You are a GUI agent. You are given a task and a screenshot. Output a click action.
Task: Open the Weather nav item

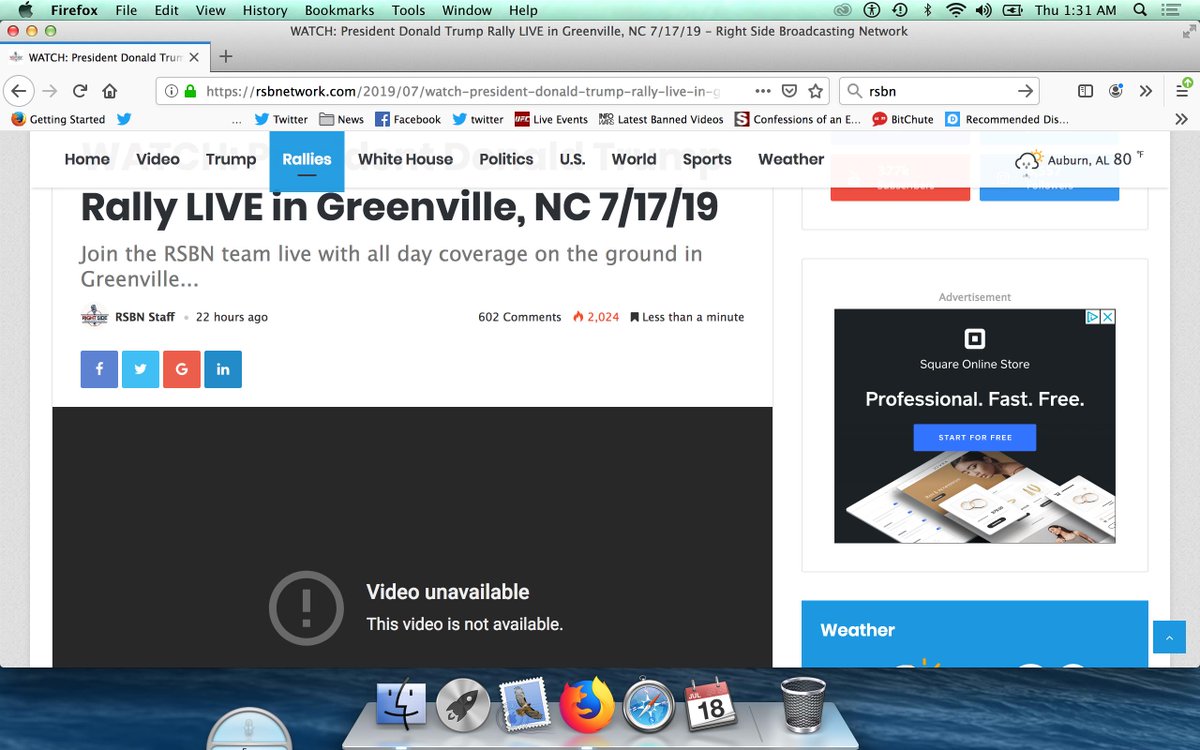tap(791, 159)
